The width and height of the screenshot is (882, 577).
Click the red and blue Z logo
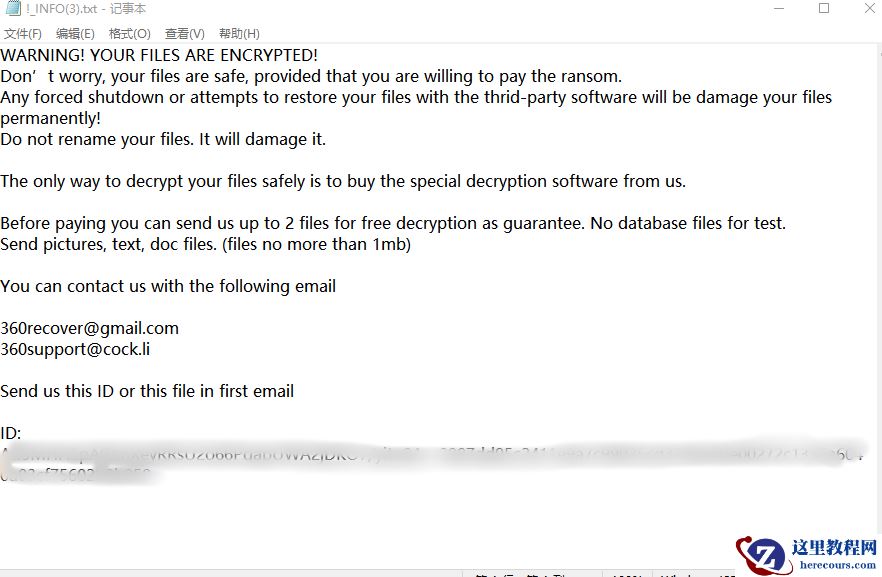coord(765,556)
